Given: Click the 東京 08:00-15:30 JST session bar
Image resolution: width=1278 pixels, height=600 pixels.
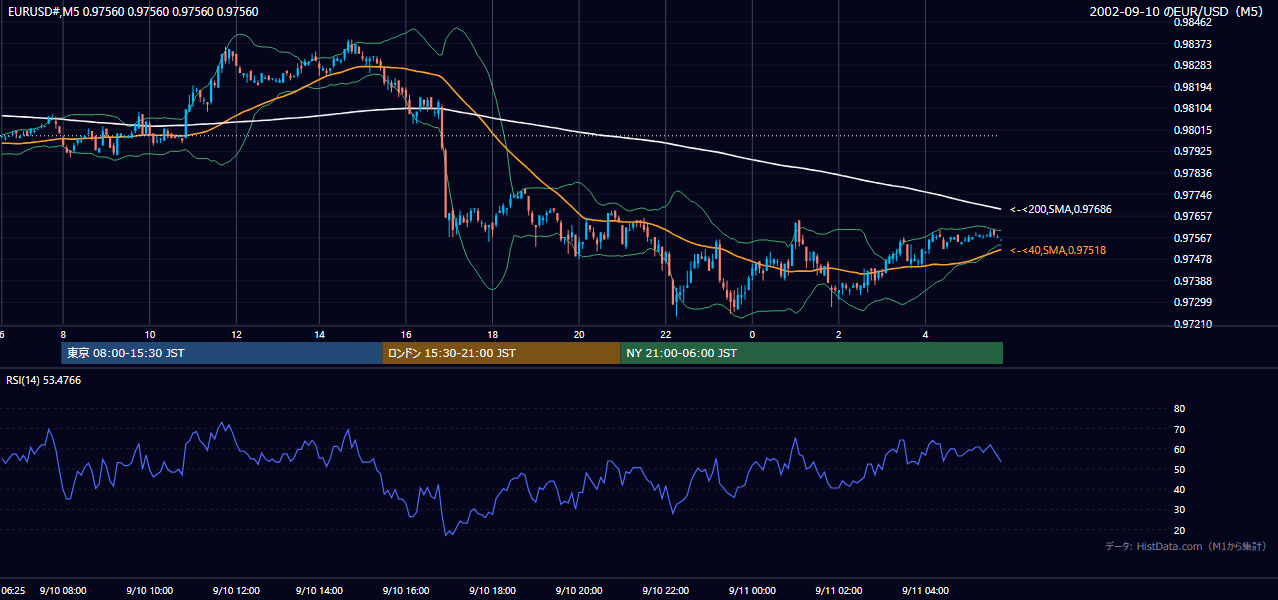Looking at the screenshot, I should click(x=222, y=353).
